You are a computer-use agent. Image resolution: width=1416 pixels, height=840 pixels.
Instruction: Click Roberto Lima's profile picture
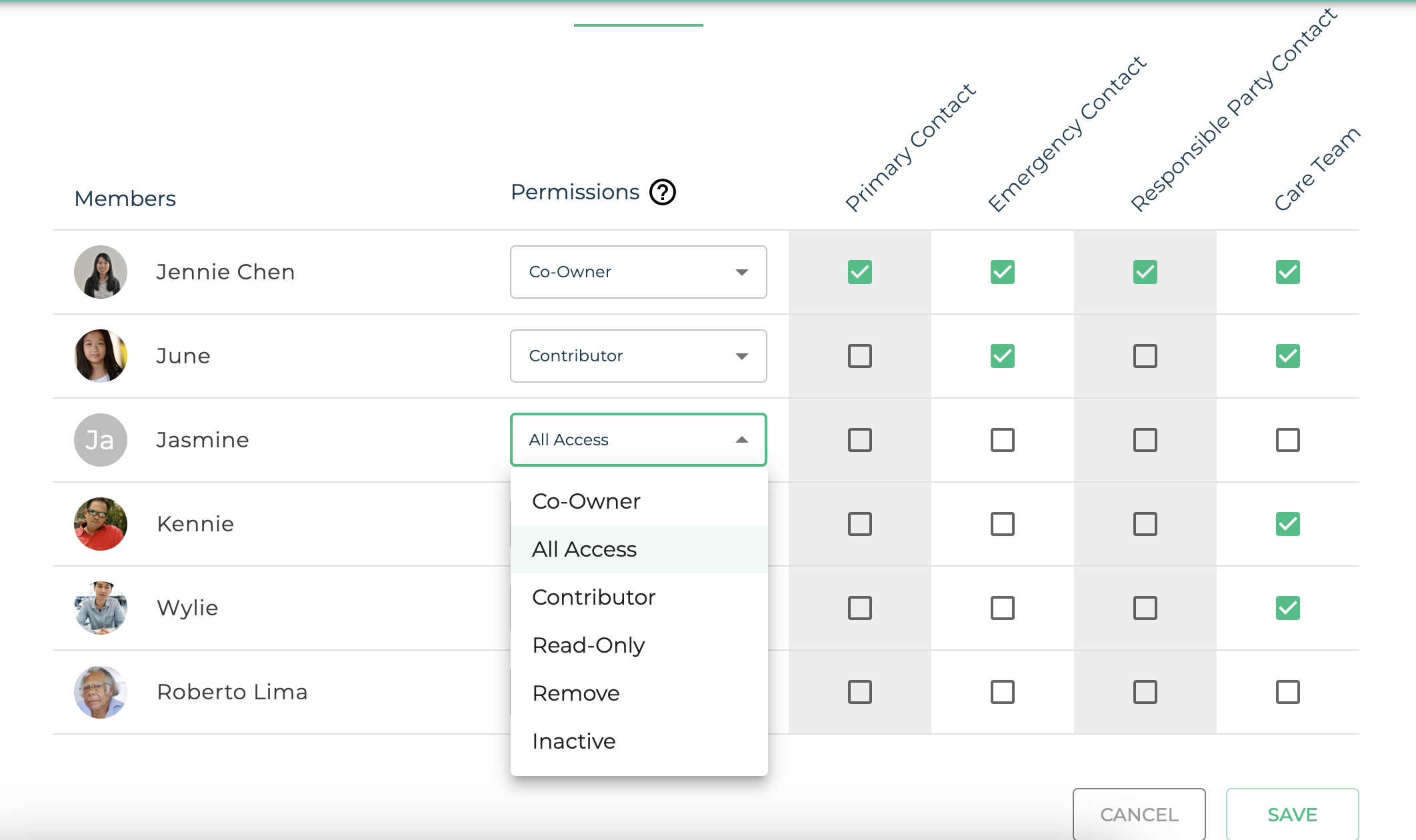101,692
